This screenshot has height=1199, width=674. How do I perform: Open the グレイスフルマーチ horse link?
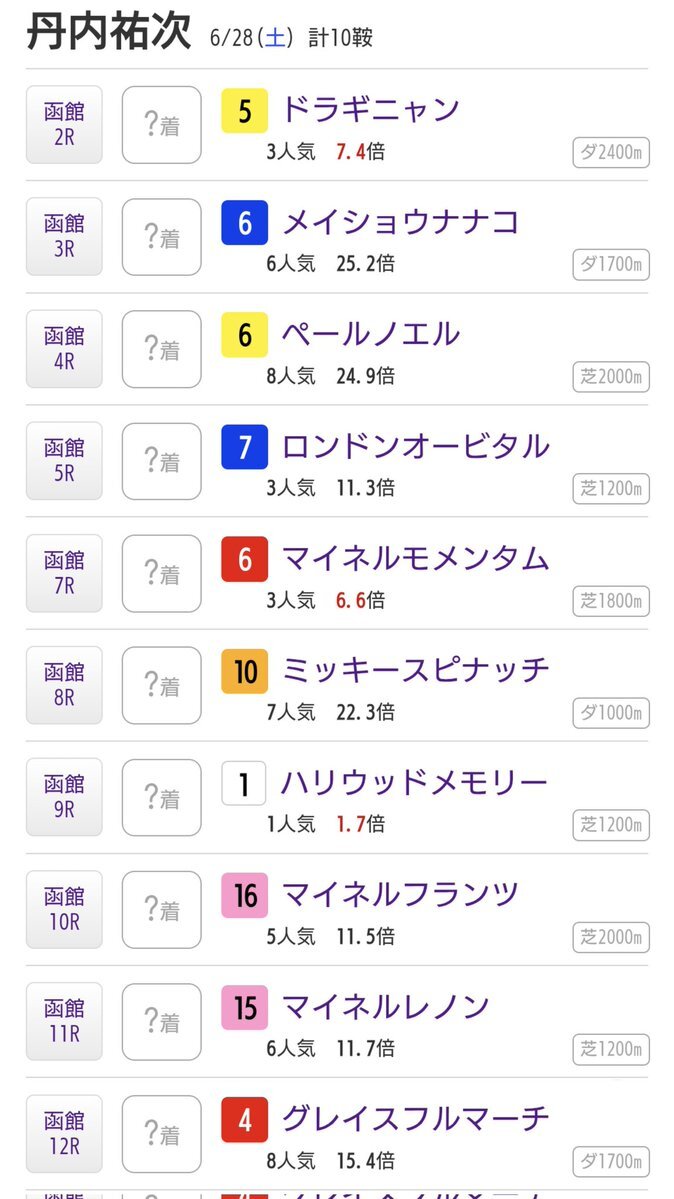(x=415, y=1119)
